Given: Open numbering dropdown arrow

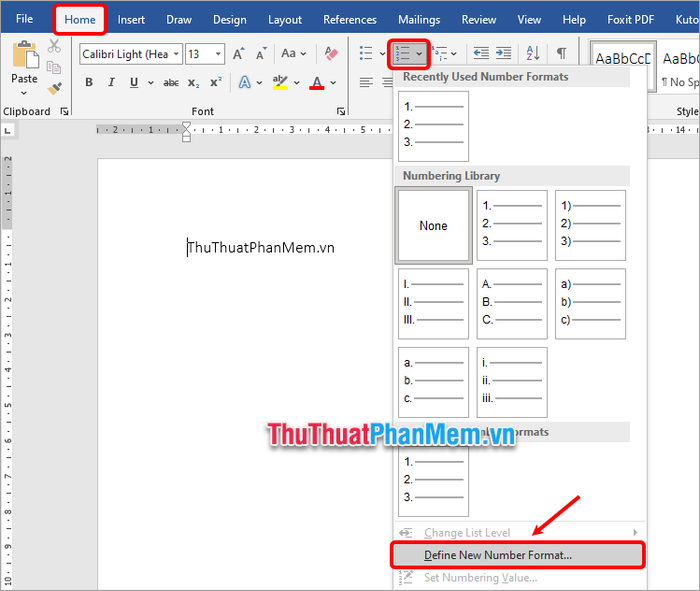Looking at the screenshot, I should (419, 54).
